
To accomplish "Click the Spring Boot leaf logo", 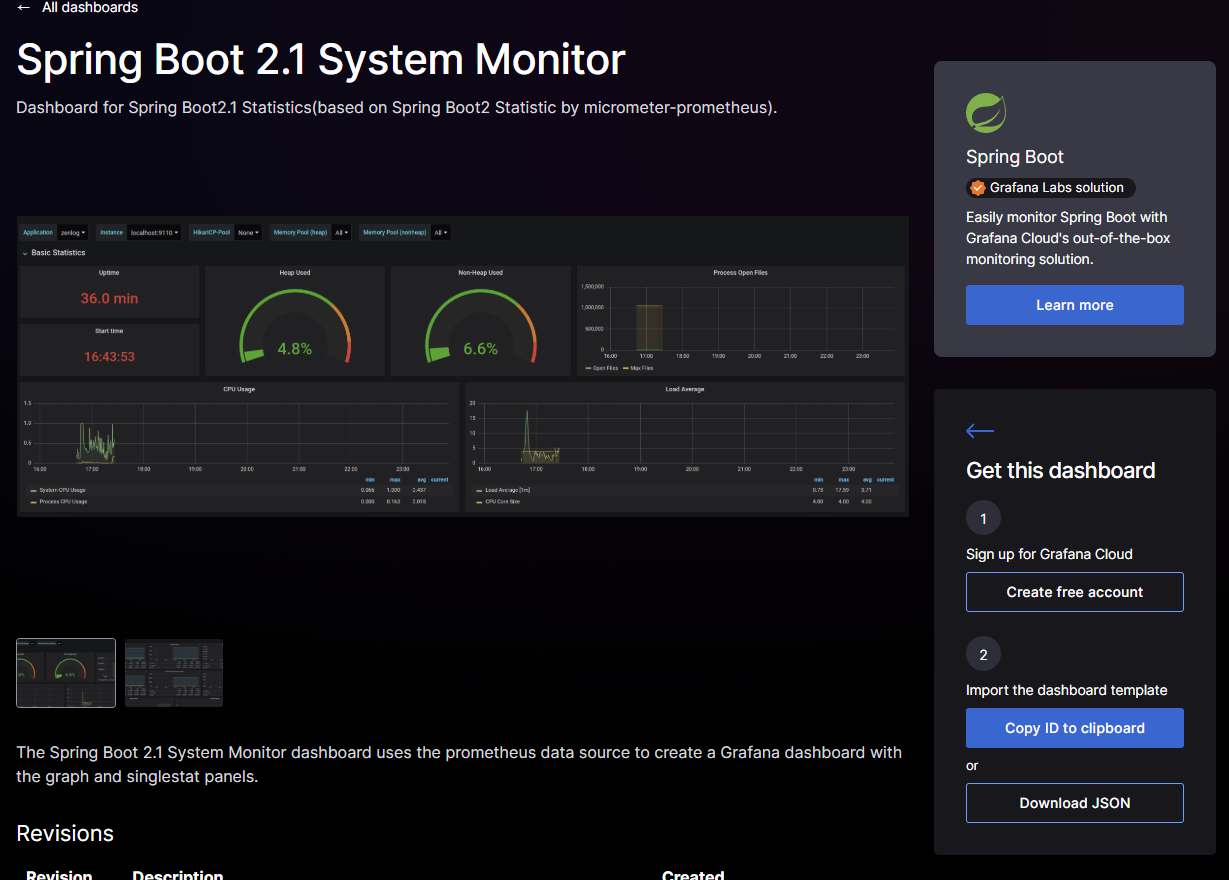I will coord(986,113).
